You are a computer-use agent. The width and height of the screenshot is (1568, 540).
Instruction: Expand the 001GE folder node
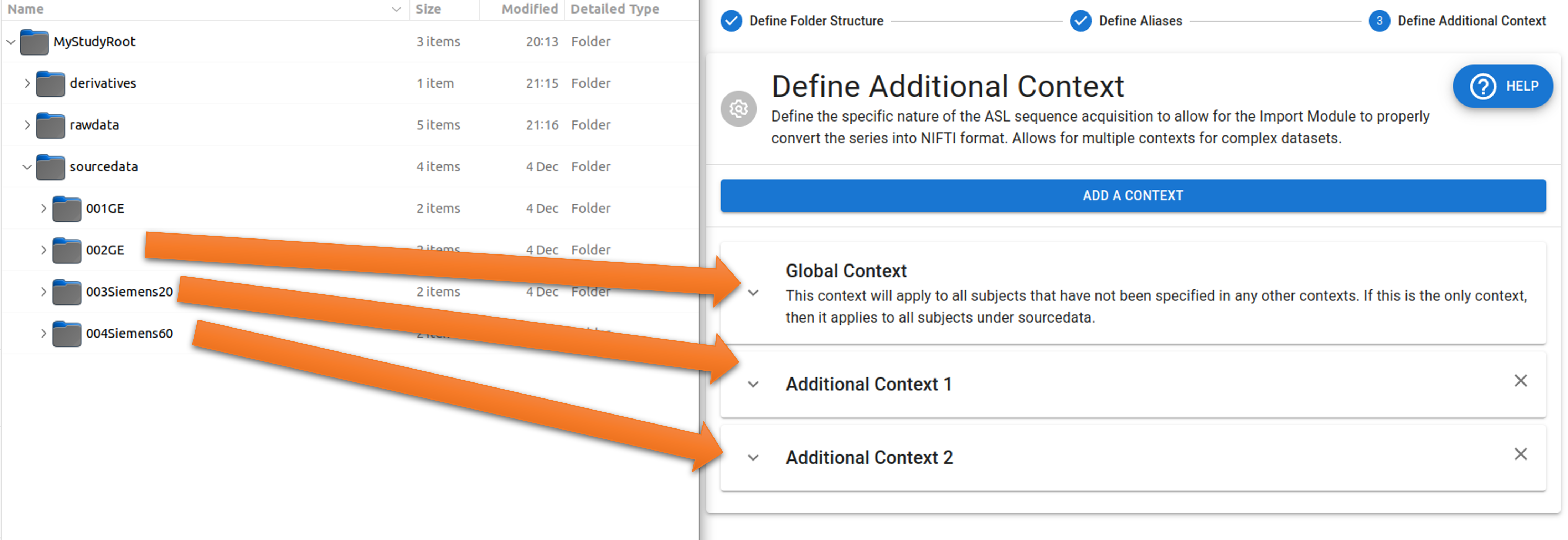[x=43, y=209]
